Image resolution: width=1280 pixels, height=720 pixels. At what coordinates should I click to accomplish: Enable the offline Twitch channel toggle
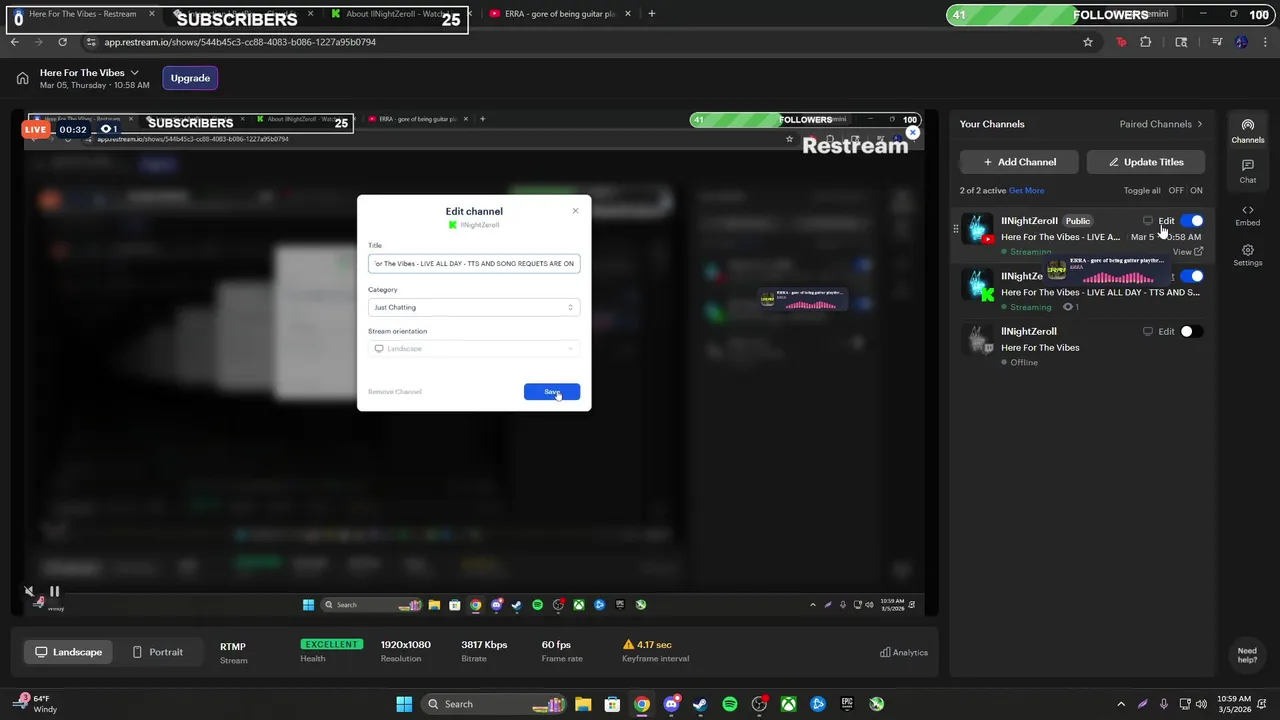(1192, 332)
